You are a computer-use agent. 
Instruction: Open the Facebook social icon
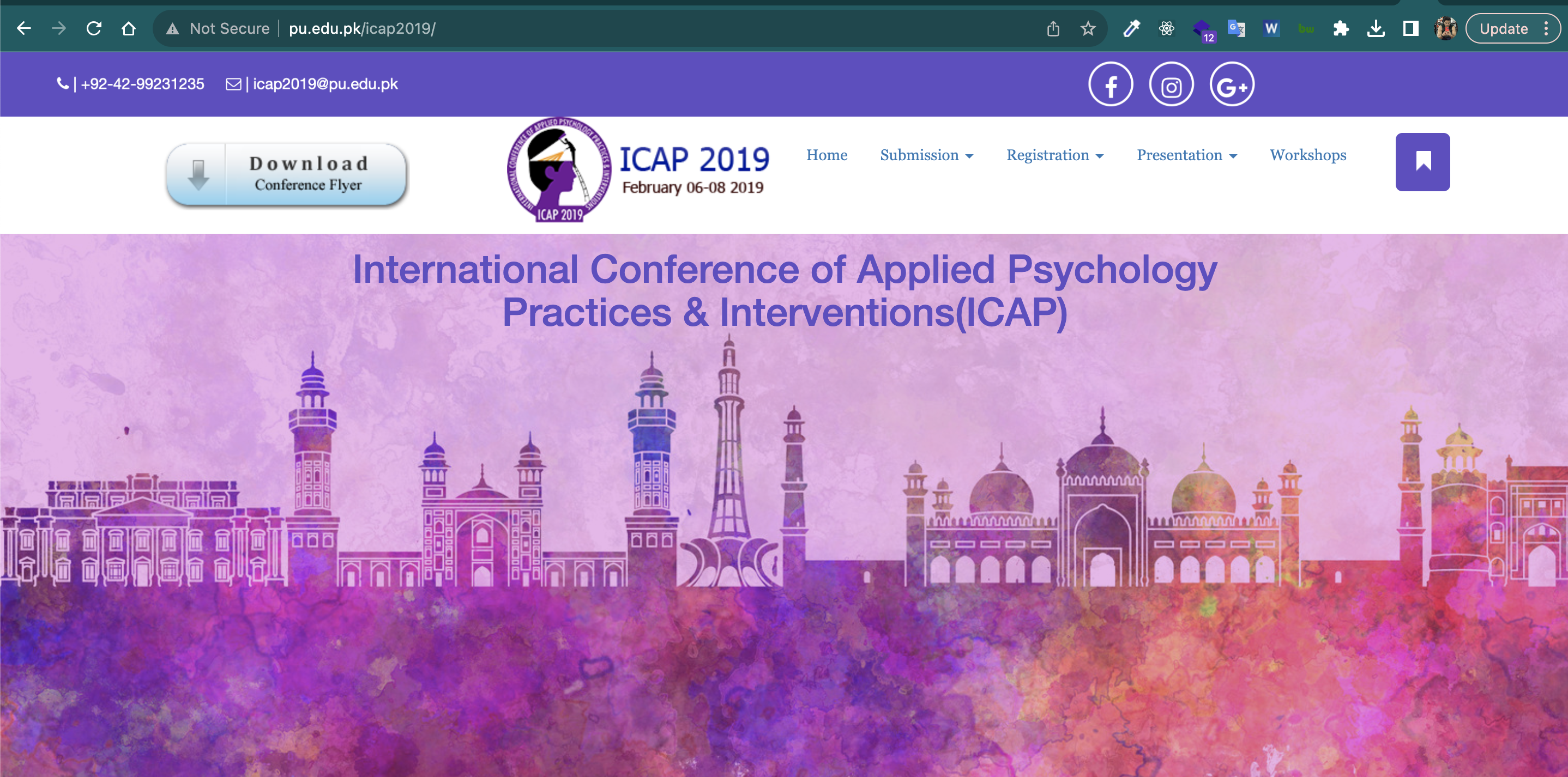point(1110,84)
